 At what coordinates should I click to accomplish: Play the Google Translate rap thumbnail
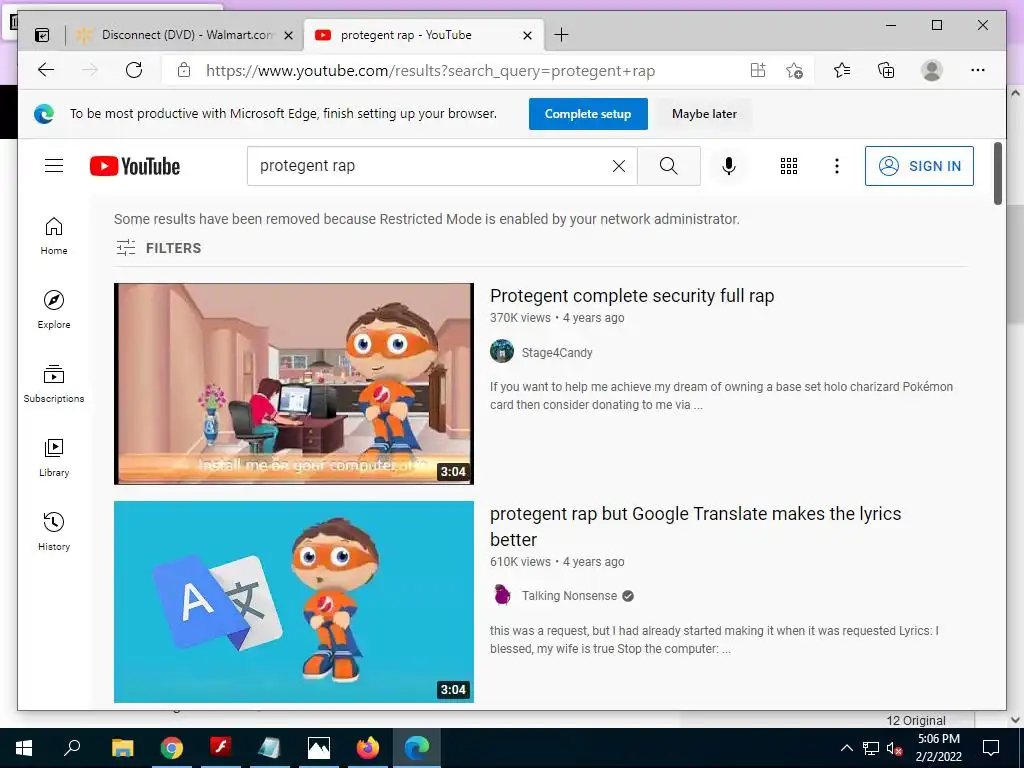click(294, 601)
